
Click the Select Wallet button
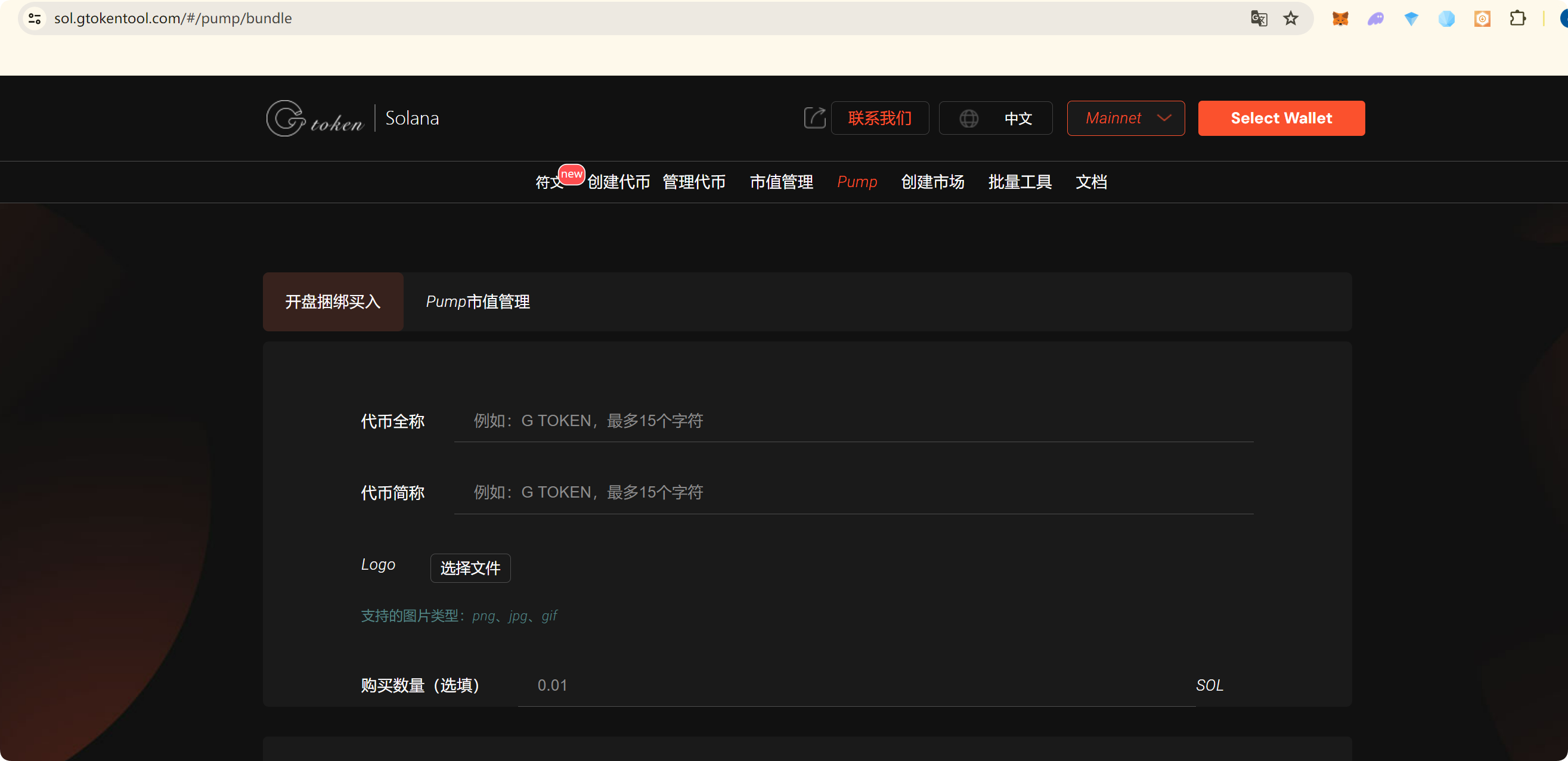(1281, 118)
